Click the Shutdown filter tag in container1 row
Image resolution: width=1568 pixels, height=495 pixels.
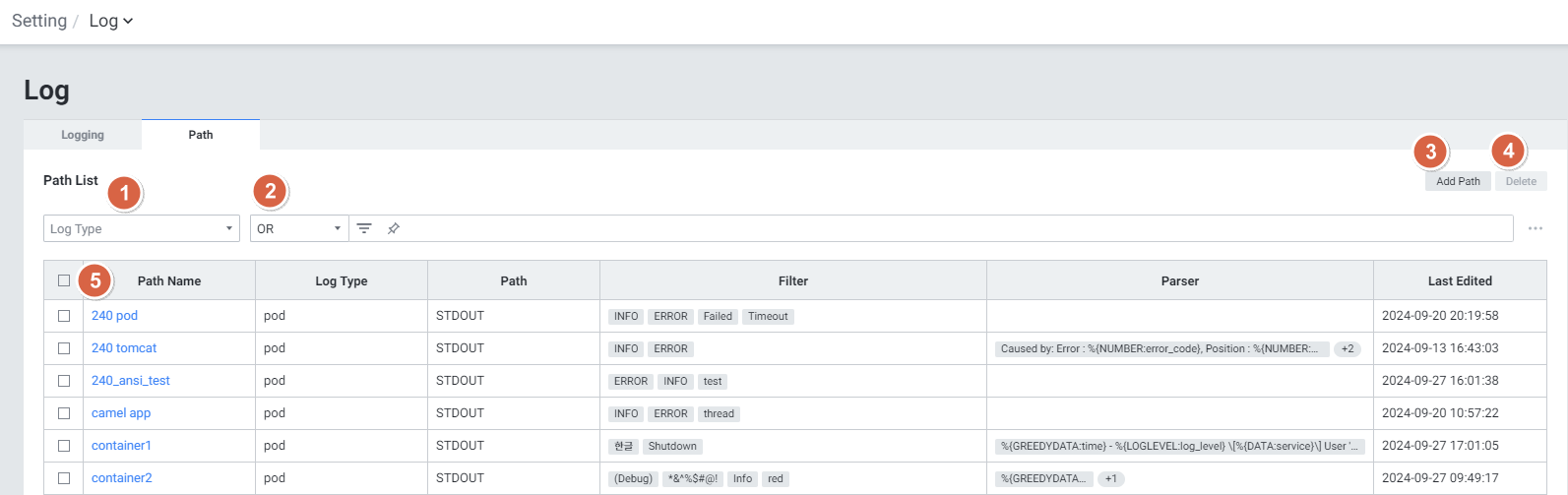click(x=671, y=447)
